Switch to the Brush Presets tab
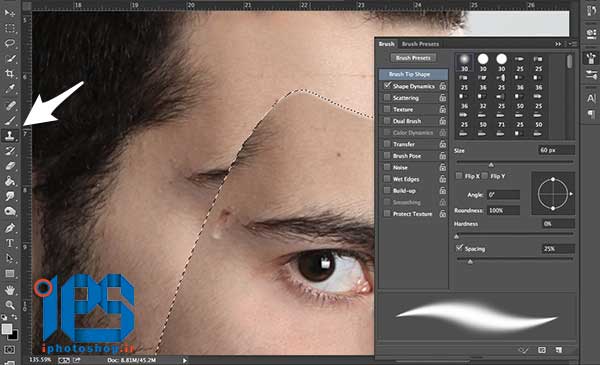The image size is (600, 365). point(420,44)
